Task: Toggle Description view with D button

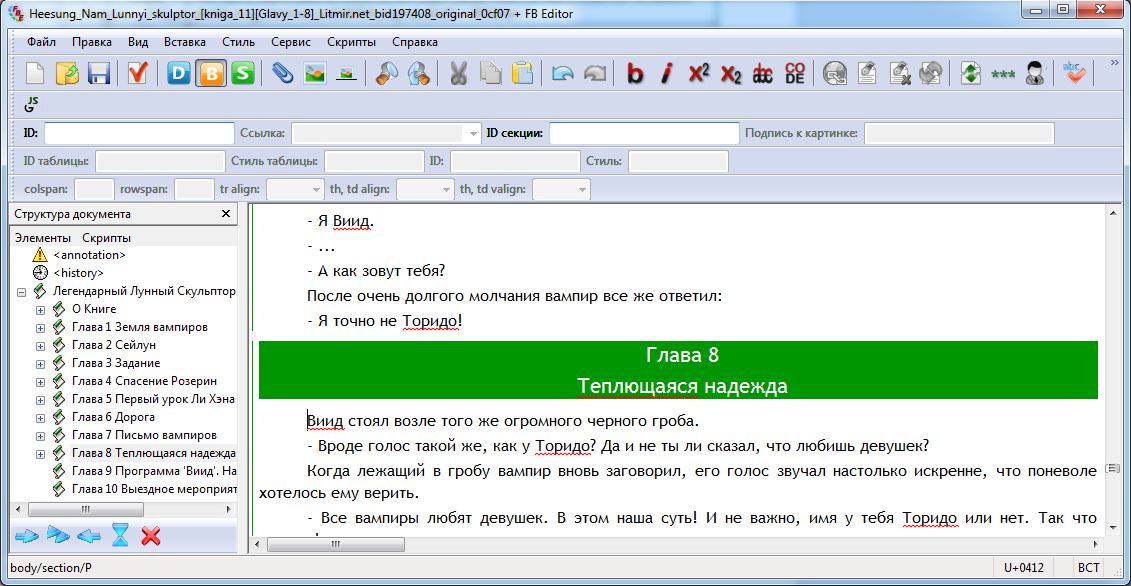Action: [x=179, y=73]
